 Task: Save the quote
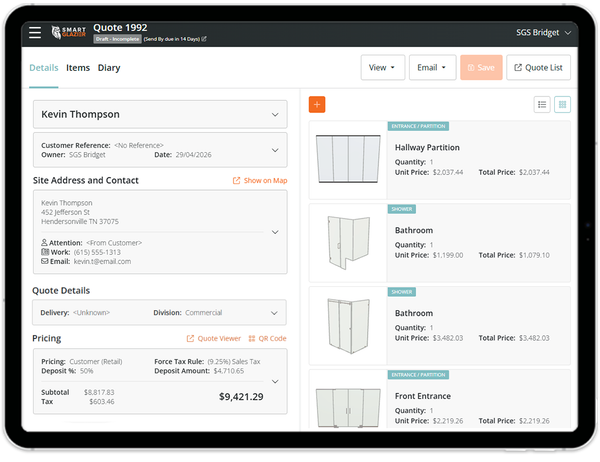(481, 67)
